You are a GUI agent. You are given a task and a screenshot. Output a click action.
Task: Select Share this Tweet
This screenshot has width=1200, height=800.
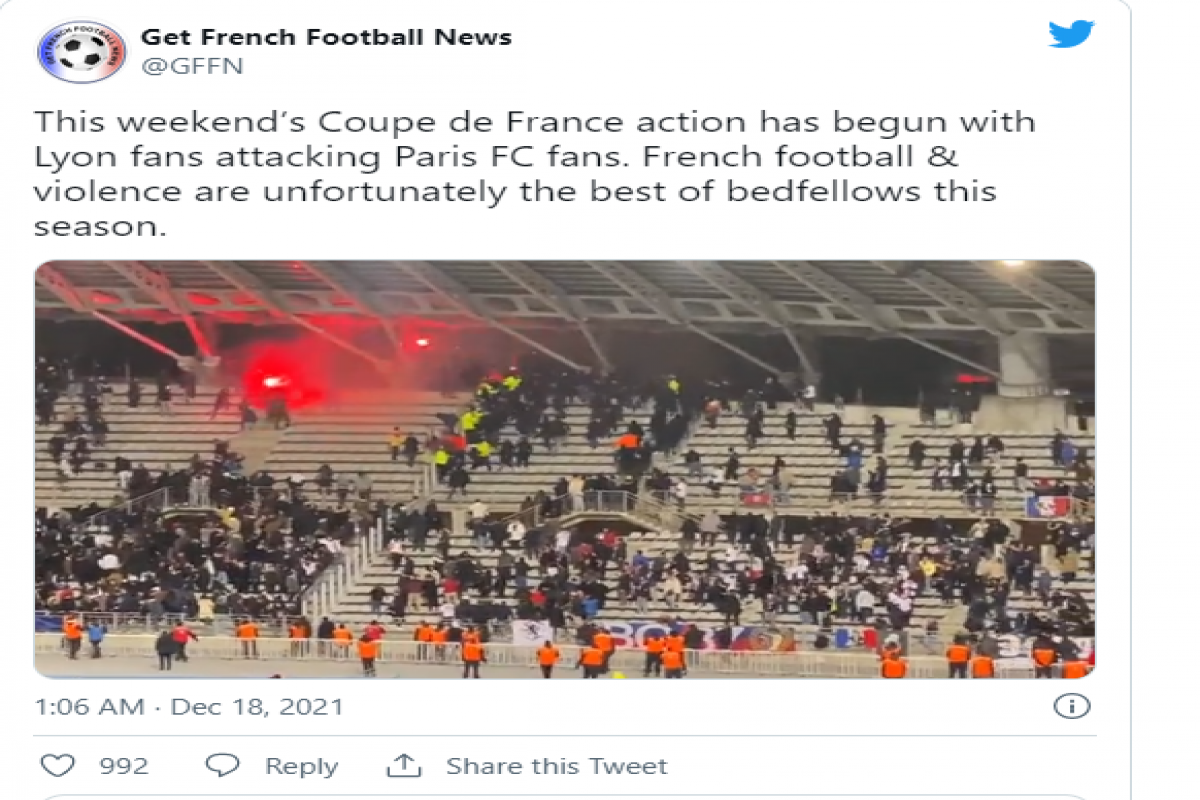[x=556, y=767]
